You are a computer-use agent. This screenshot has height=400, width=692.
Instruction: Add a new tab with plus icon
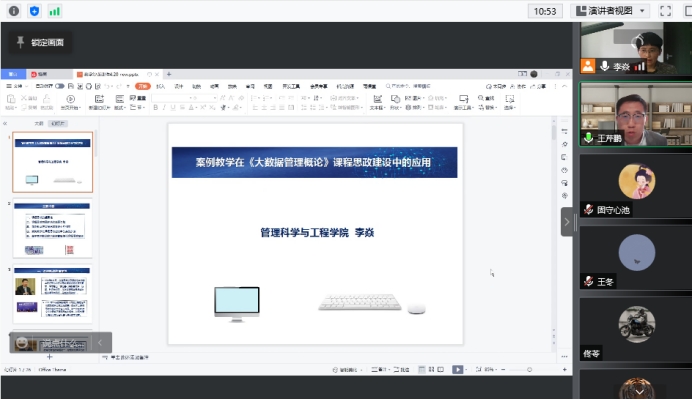(x=169, y=74)
